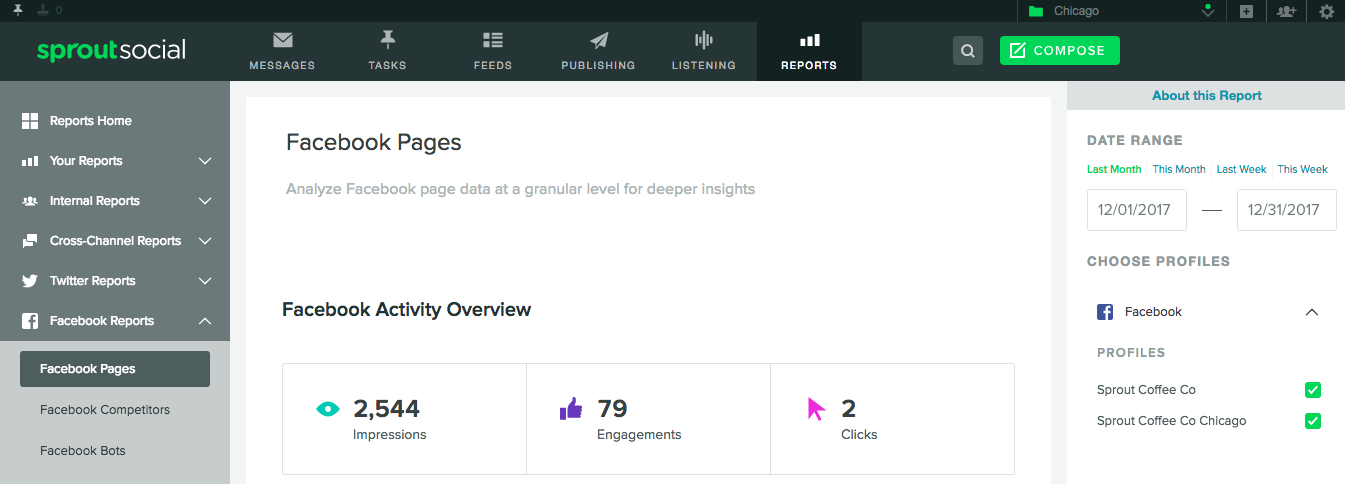Open the Publishing tab
The image size is (1345, 484).
point(598,51)
